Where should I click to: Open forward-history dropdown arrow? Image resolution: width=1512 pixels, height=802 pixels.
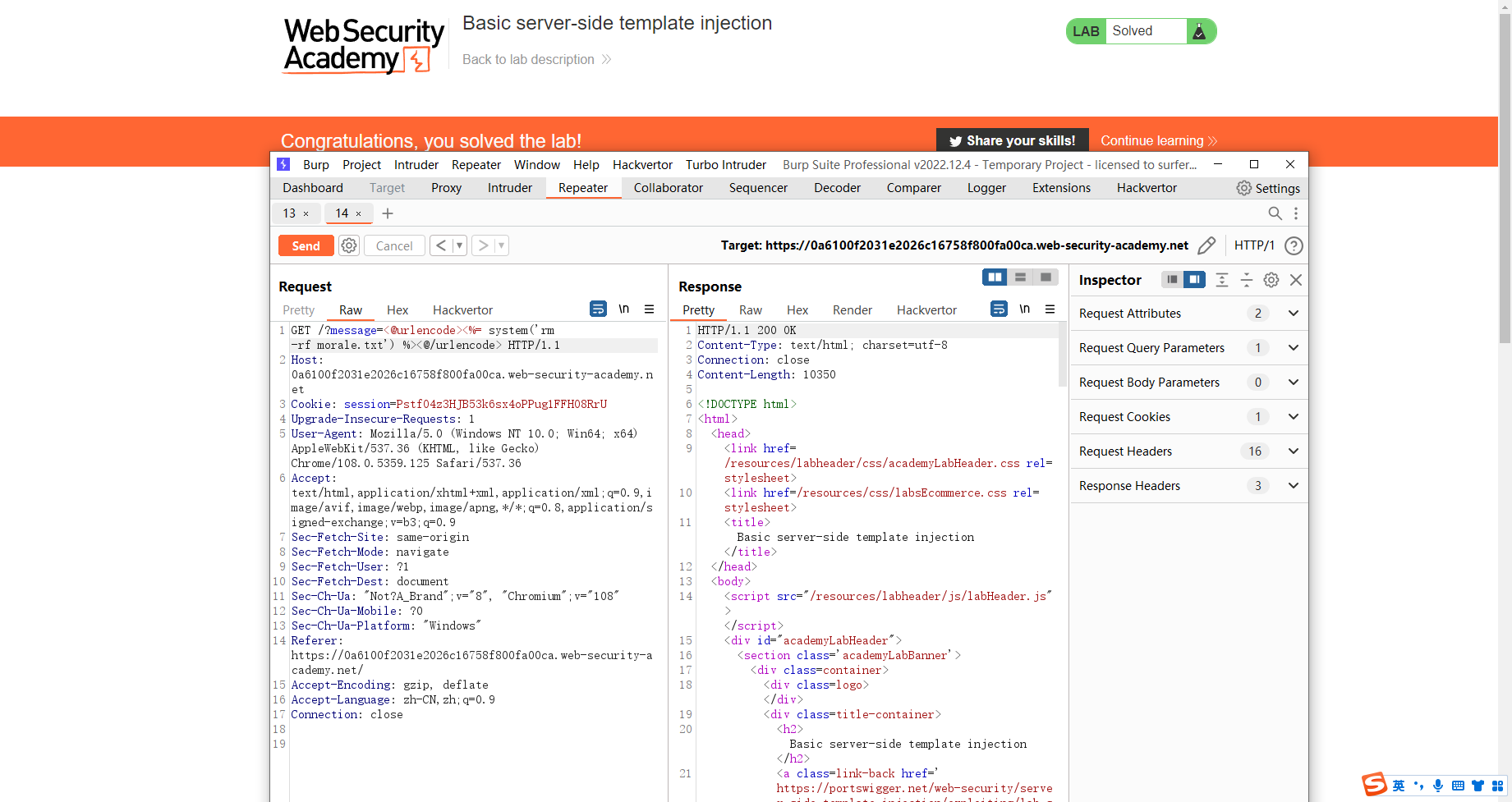[x=502, y=245]
